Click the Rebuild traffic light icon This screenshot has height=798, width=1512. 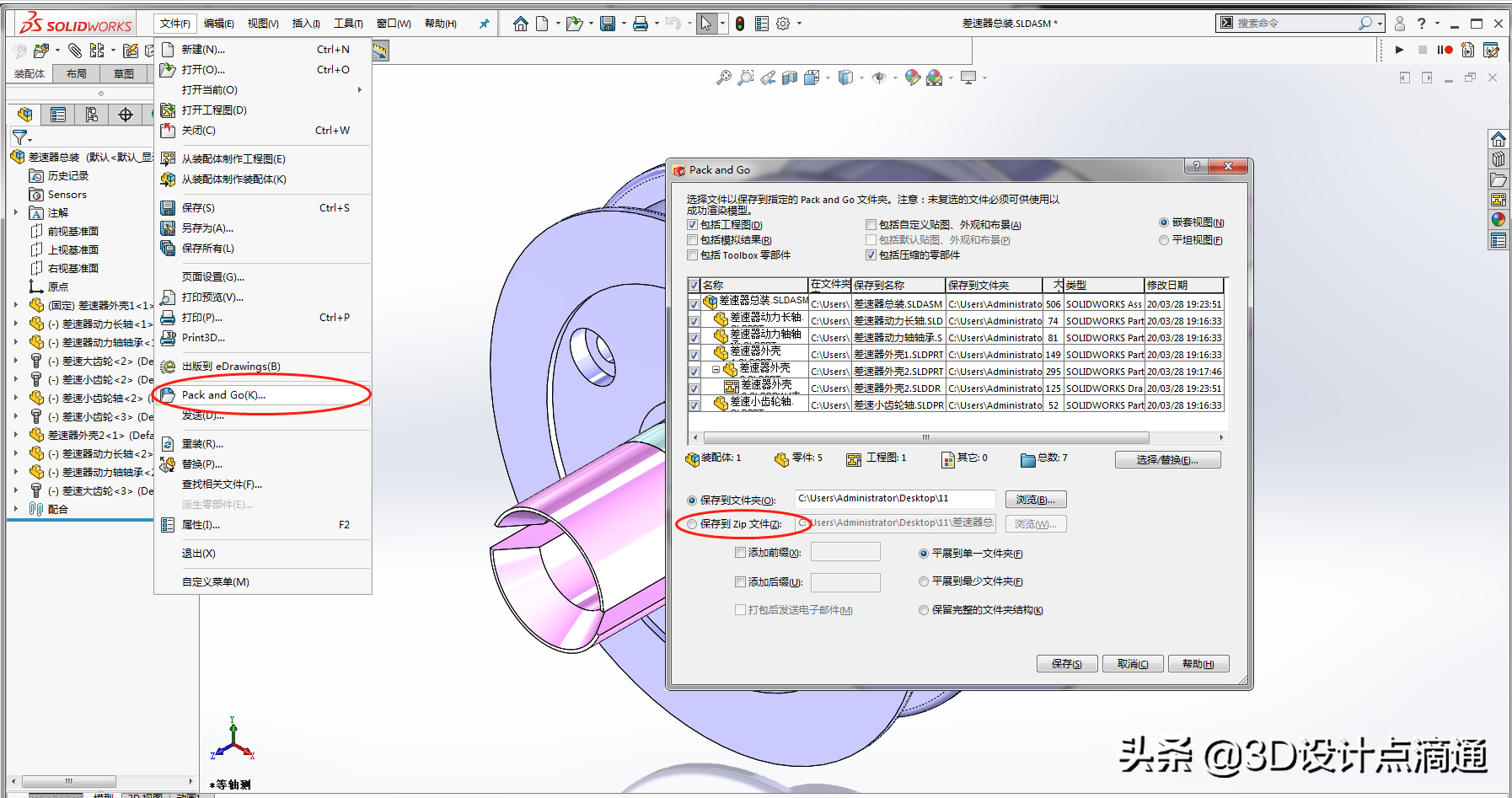click(x=739, y=24)
